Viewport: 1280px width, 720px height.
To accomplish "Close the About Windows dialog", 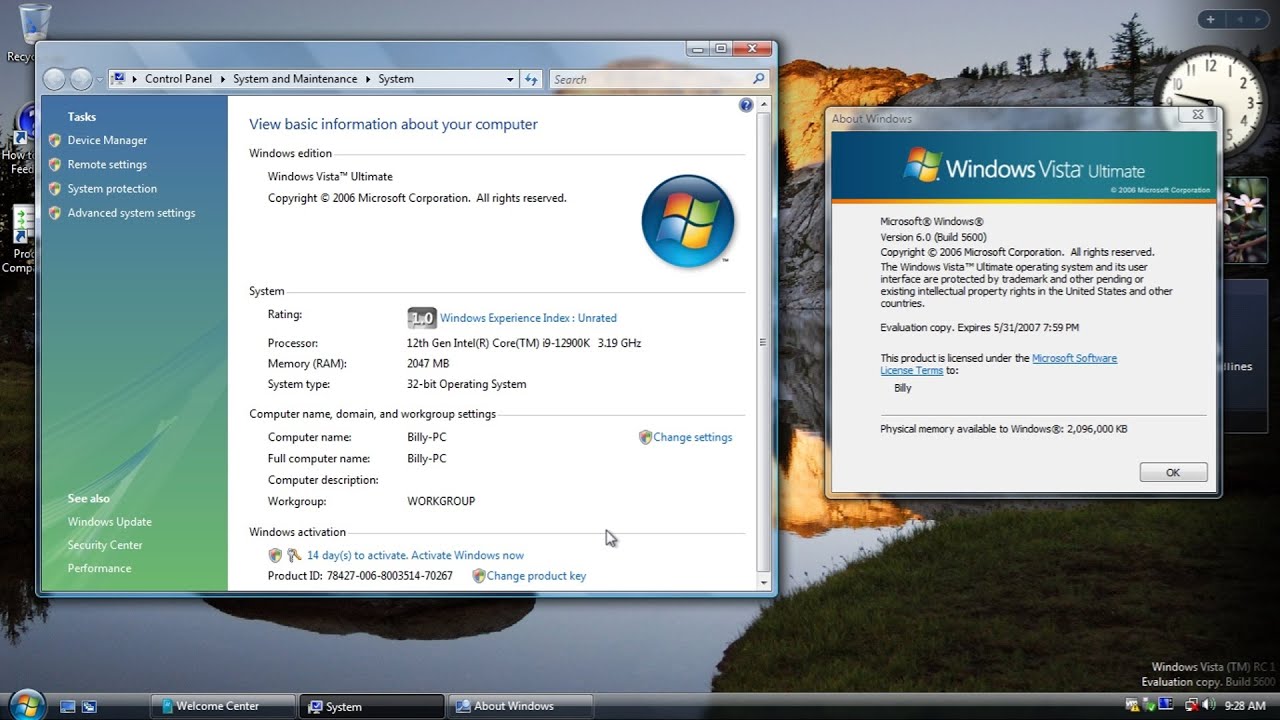I will pos(1197,115).
